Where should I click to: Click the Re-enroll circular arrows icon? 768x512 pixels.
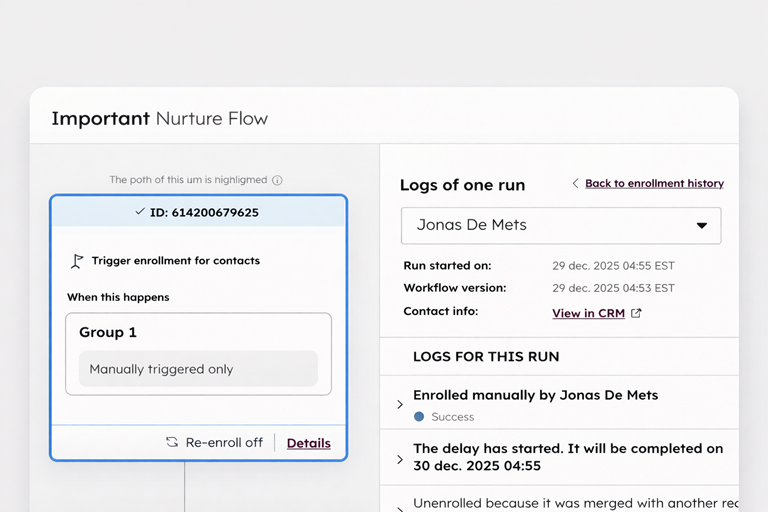[172, 442]
